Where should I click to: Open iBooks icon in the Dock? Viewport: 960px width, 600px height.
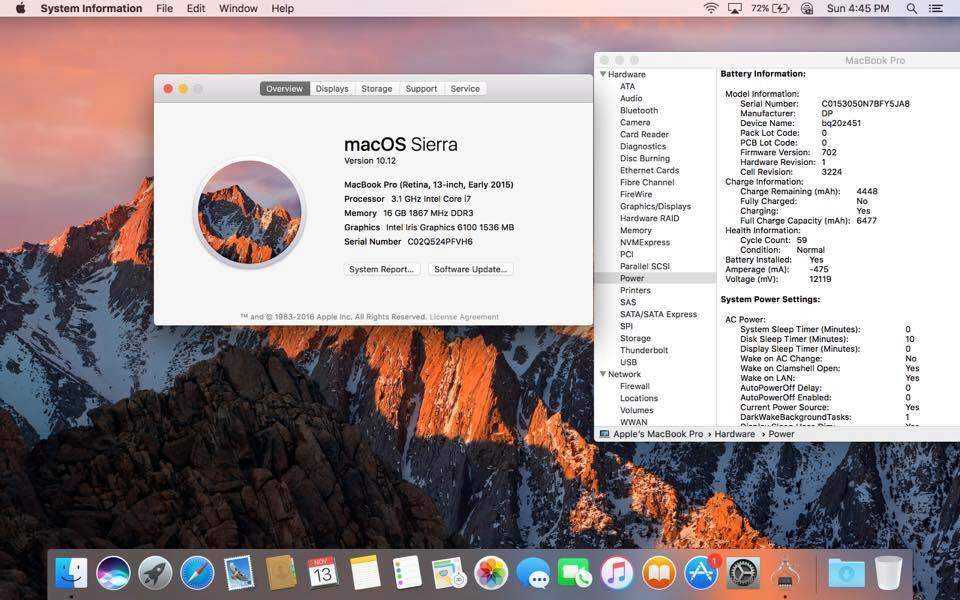point(659,574)
